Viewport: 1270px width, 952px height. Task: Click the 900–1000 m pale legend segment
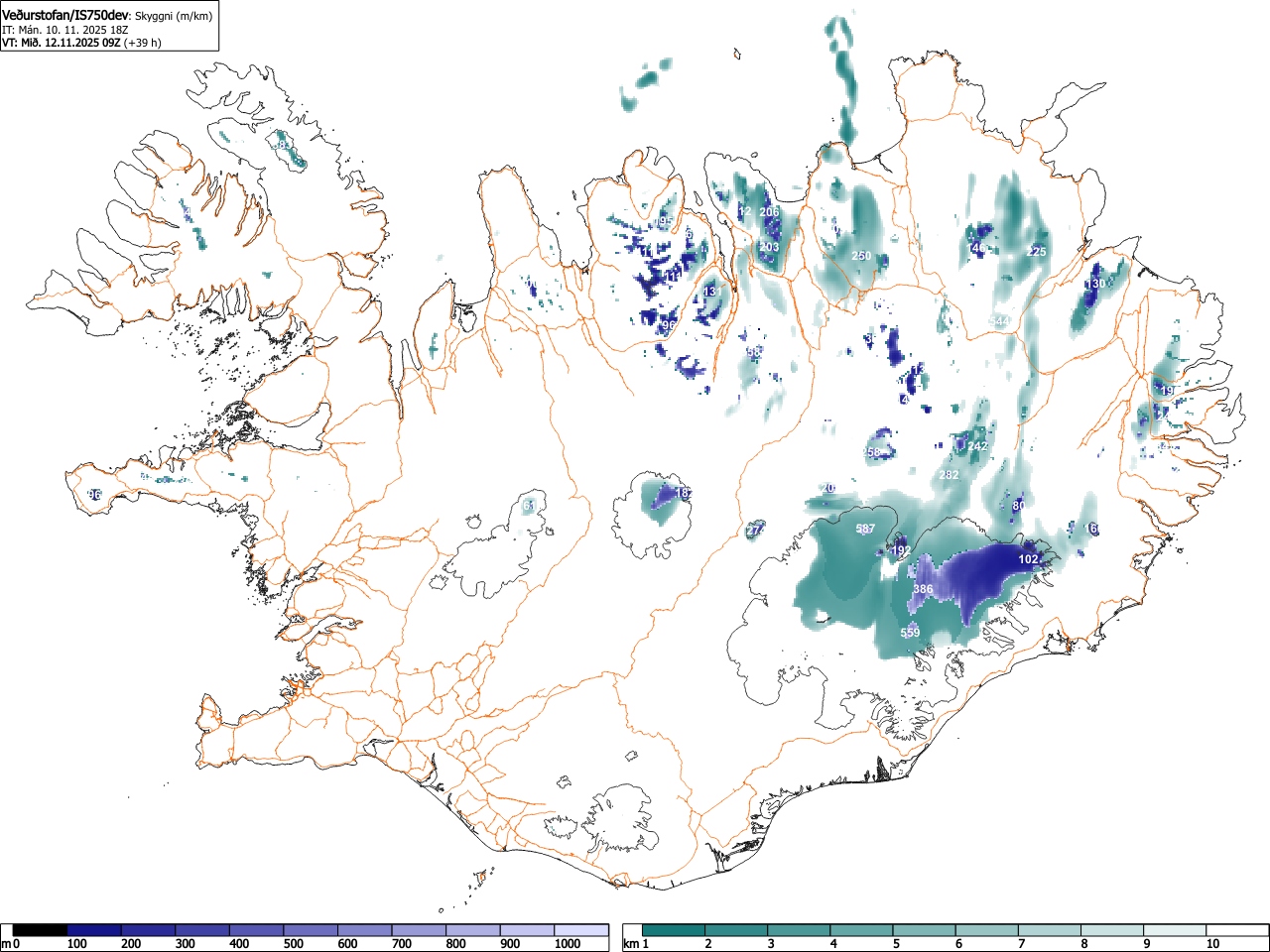(x=527, y=930)
